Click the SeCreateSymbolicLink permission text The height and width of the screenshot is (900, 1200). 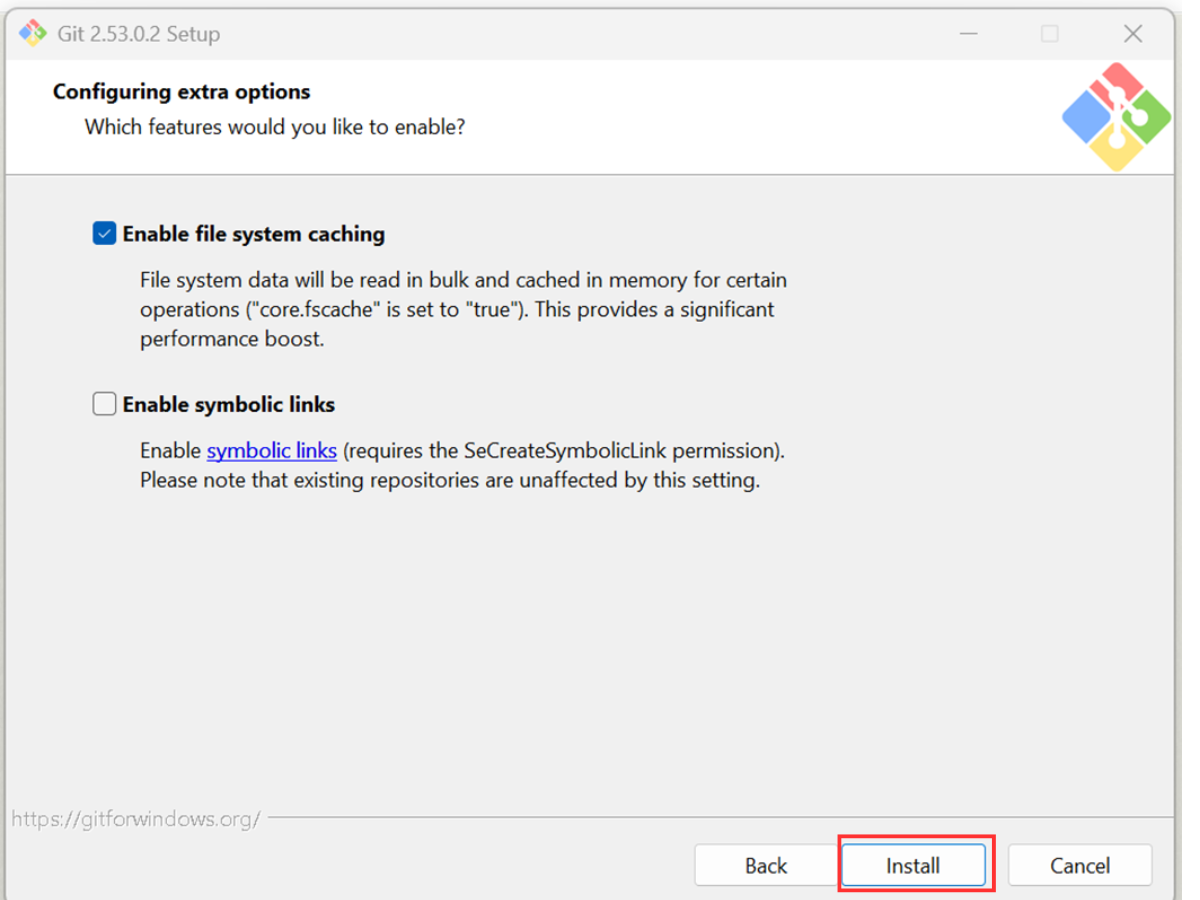[564, 451]
